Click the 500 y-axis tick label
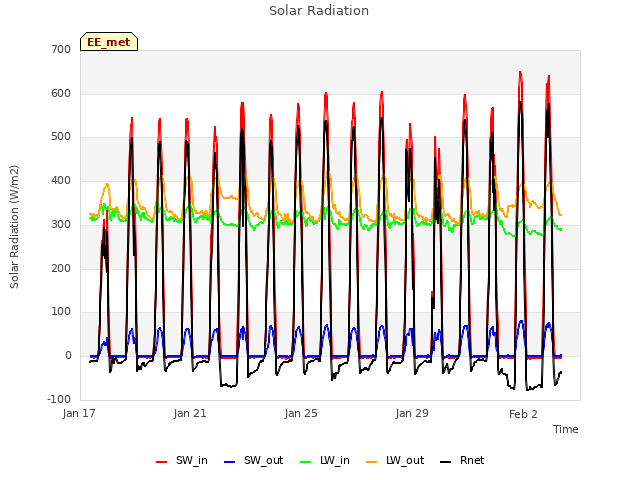640x480 pixels. (x=61, y=137)
